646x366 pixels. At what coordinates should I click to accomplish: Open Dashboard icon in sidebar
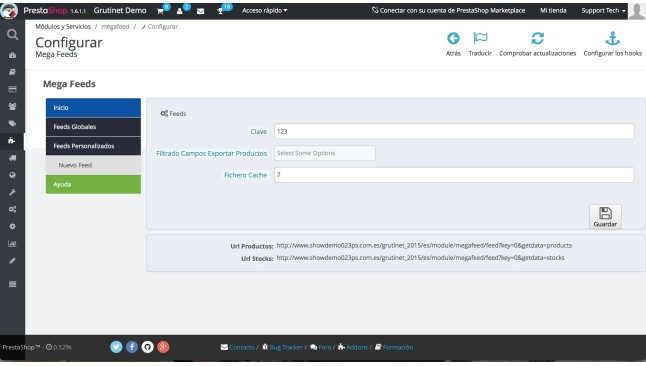pos(12,55)
